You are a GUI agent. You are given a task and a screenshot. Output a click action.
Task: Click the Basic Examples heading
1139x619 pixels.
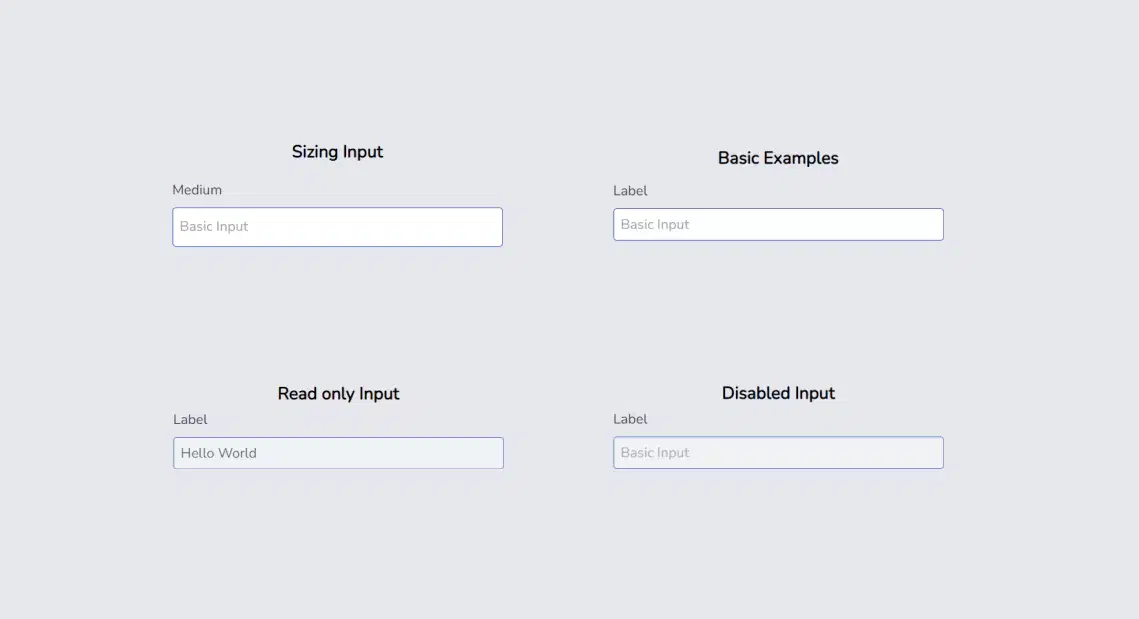point(778,158)
